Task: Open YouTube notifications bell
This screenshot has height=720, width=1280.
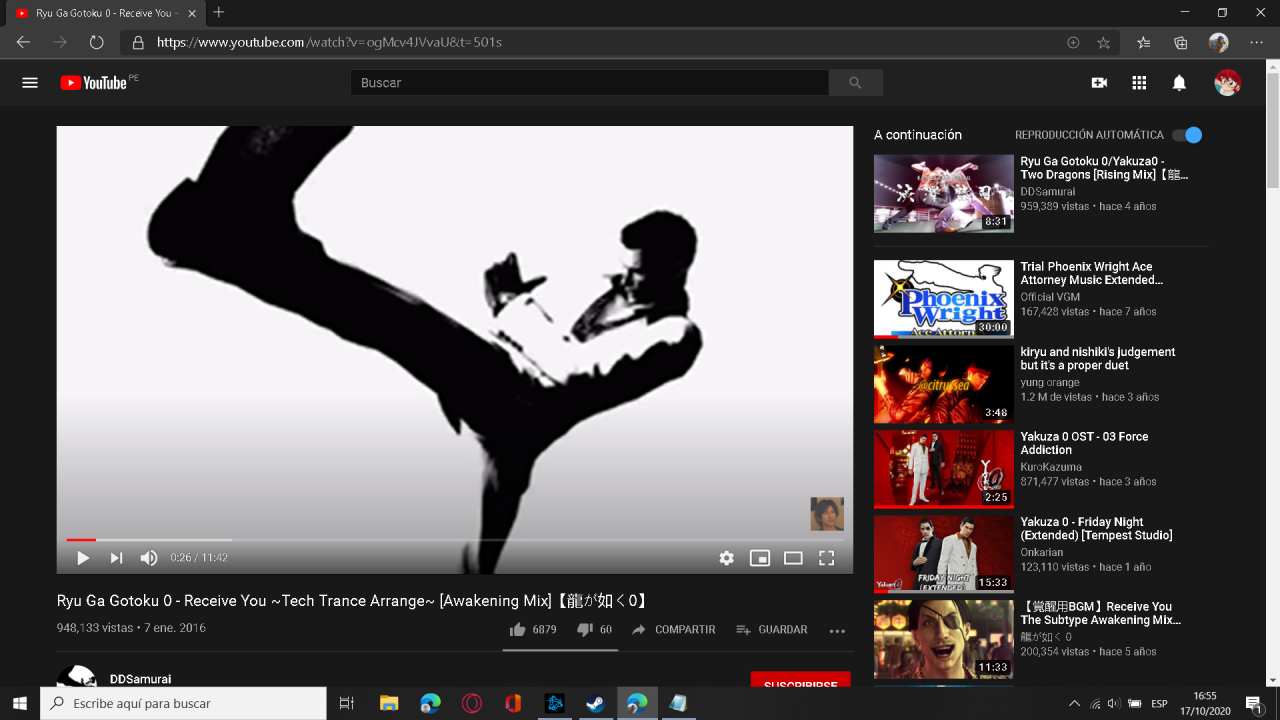Action: (x=1179, y=83)
